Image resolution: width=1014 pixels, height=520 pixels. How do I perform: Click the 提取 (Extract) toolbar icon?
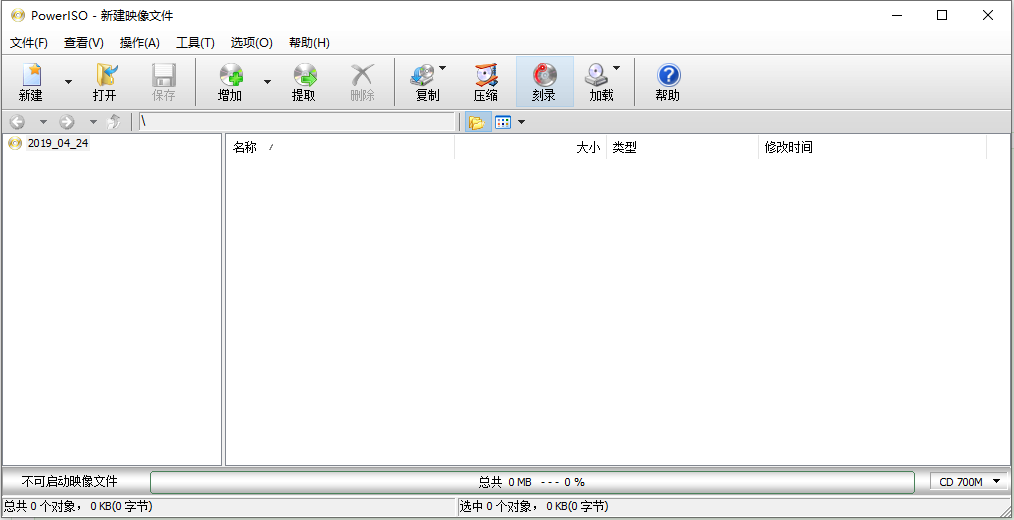click(304, 77)
